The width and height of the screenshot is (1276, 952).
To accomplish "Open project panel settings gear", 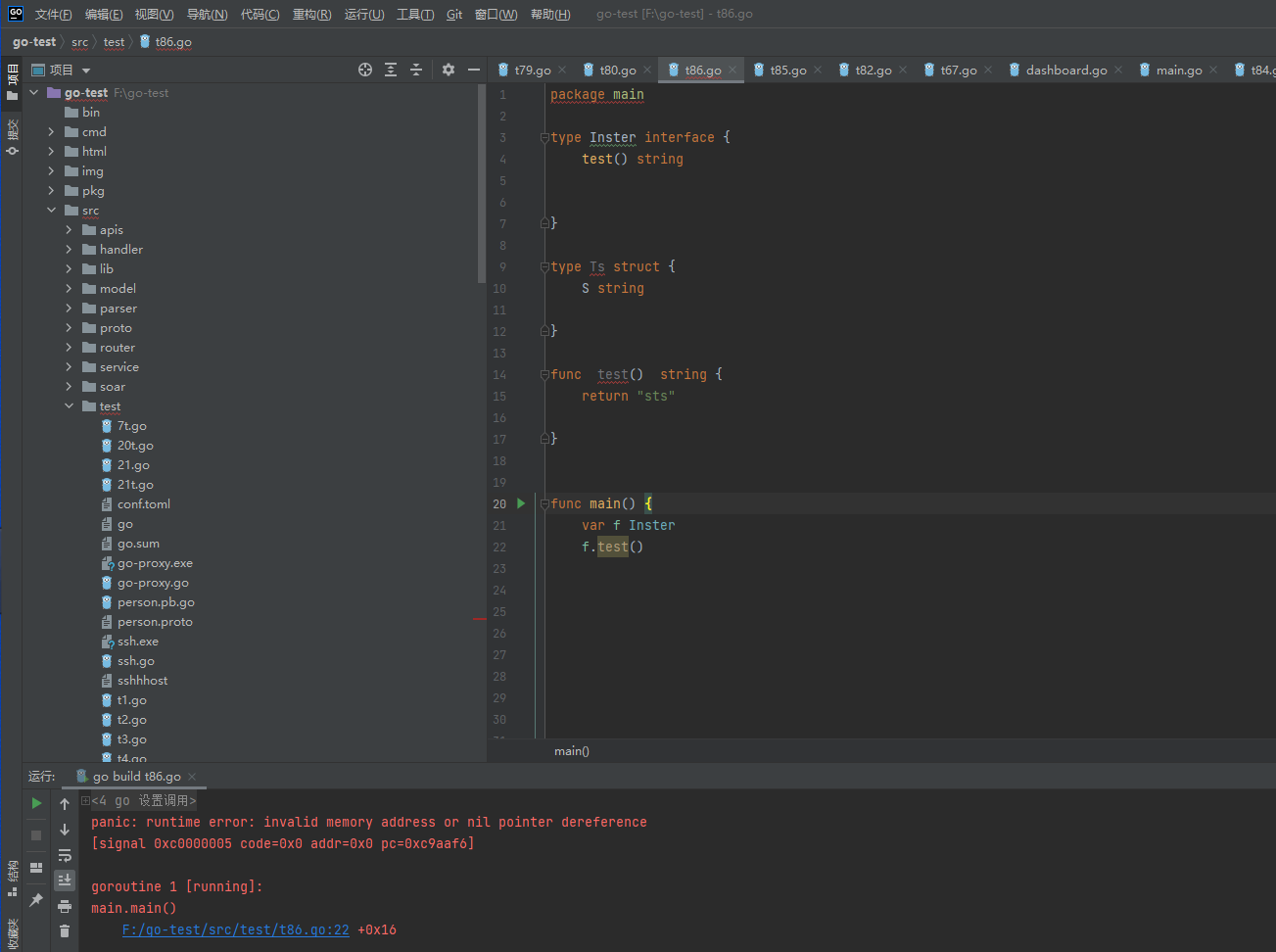I will [449, 70].
